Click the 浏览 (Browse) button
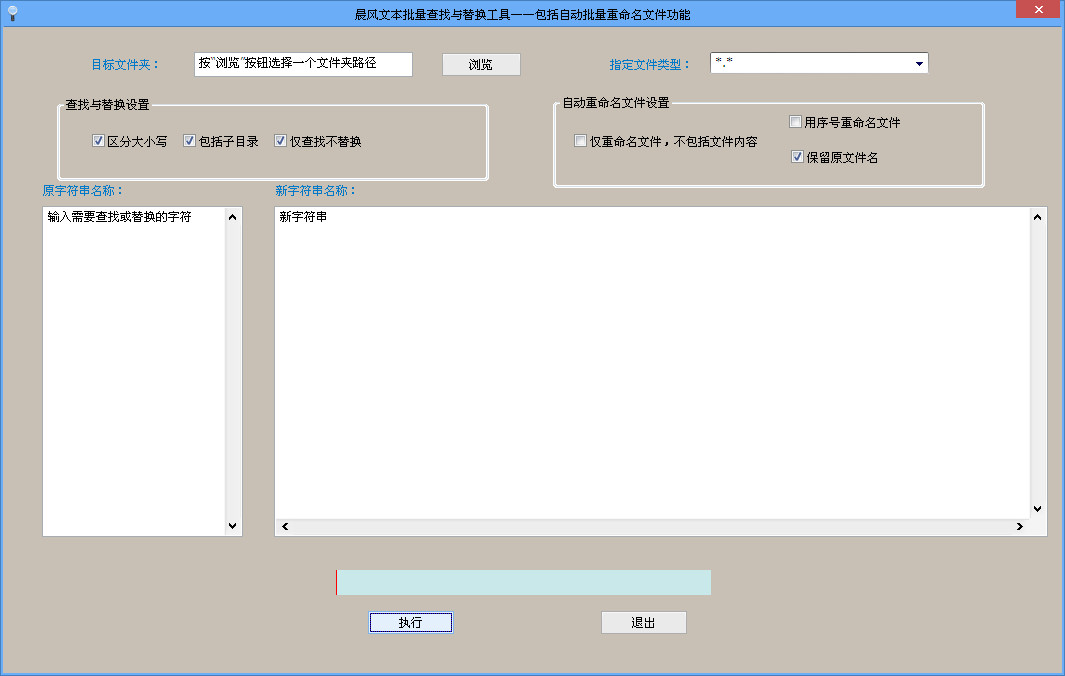1065x676 pixels. click(481, 64)
